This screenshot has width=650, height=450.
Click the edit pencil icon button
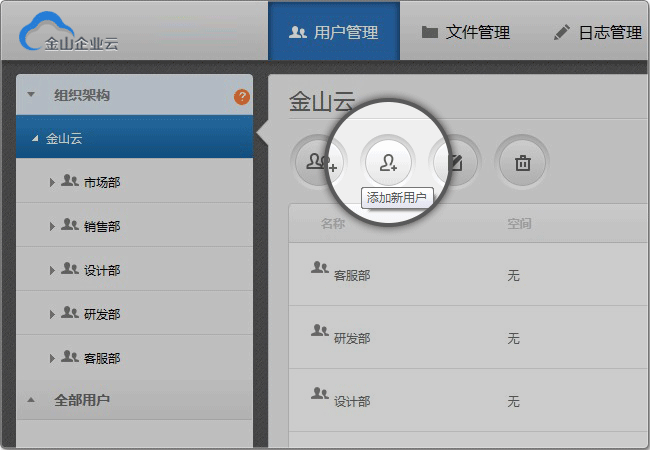(455, 162)
